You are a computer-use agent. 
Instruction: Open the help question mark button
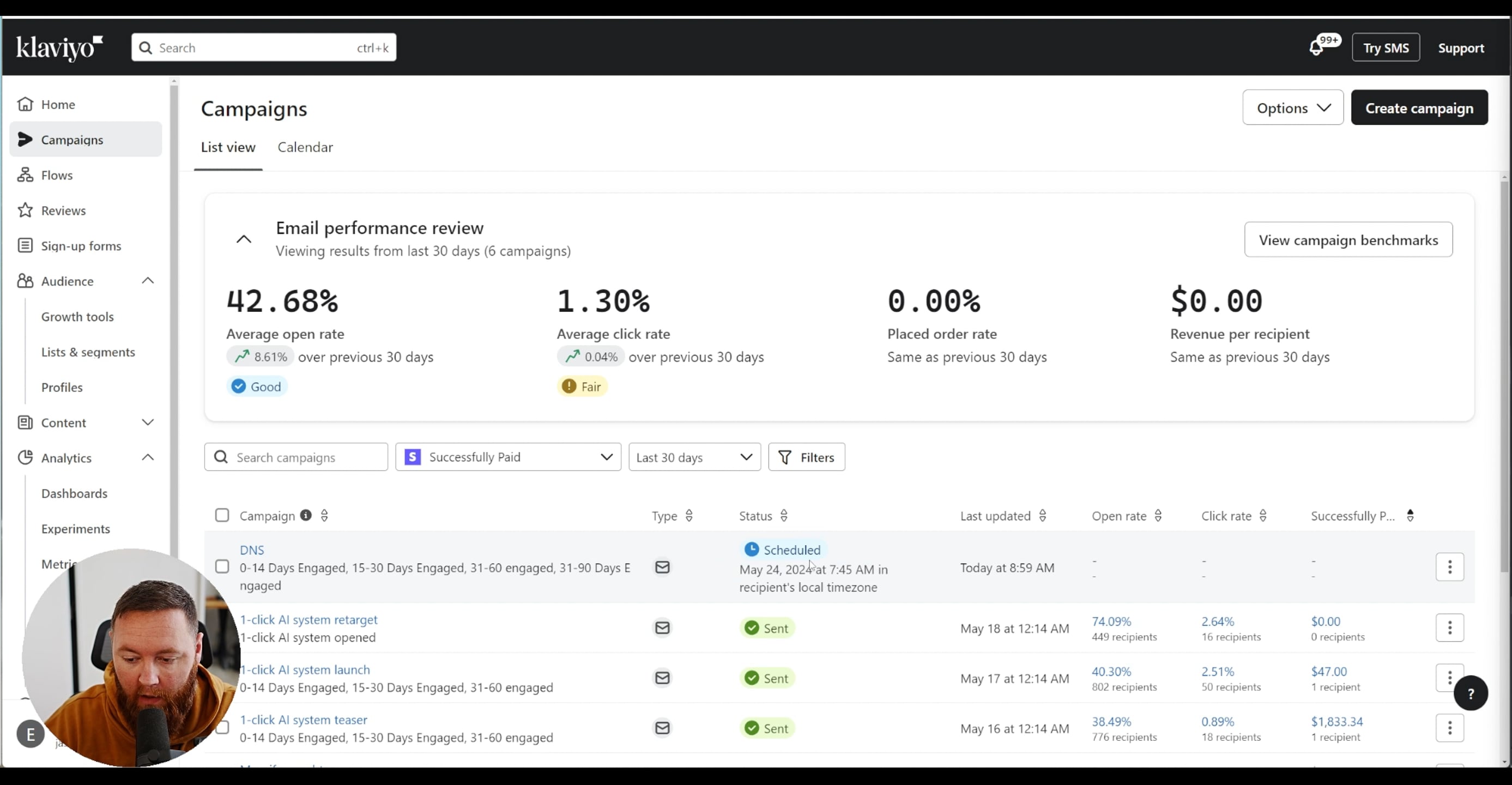[x=1471, y=693]
